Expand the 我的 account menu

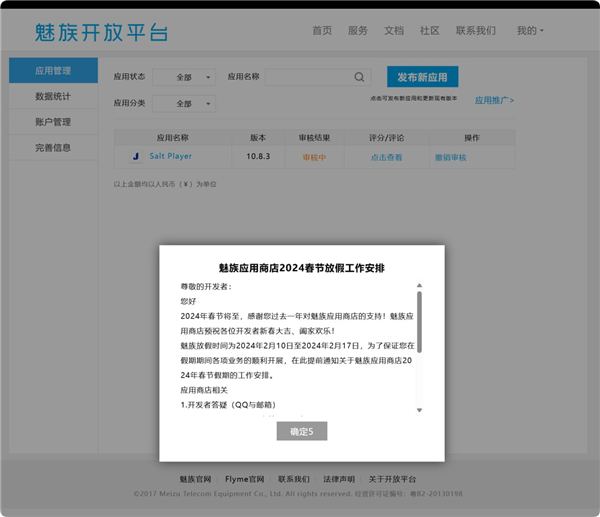click(530, 31)
